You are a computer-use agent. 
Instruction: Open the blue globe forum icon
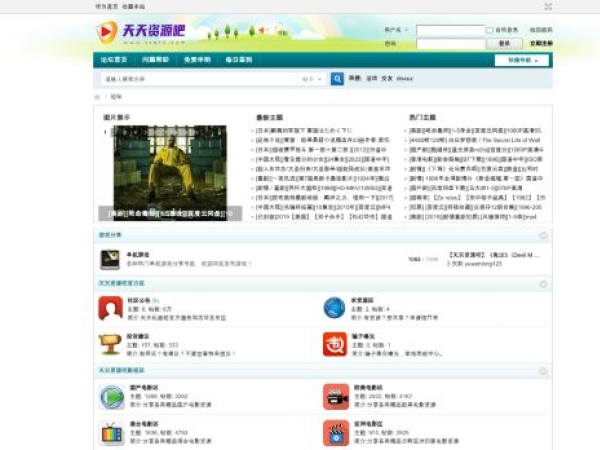tap(335, 308)
